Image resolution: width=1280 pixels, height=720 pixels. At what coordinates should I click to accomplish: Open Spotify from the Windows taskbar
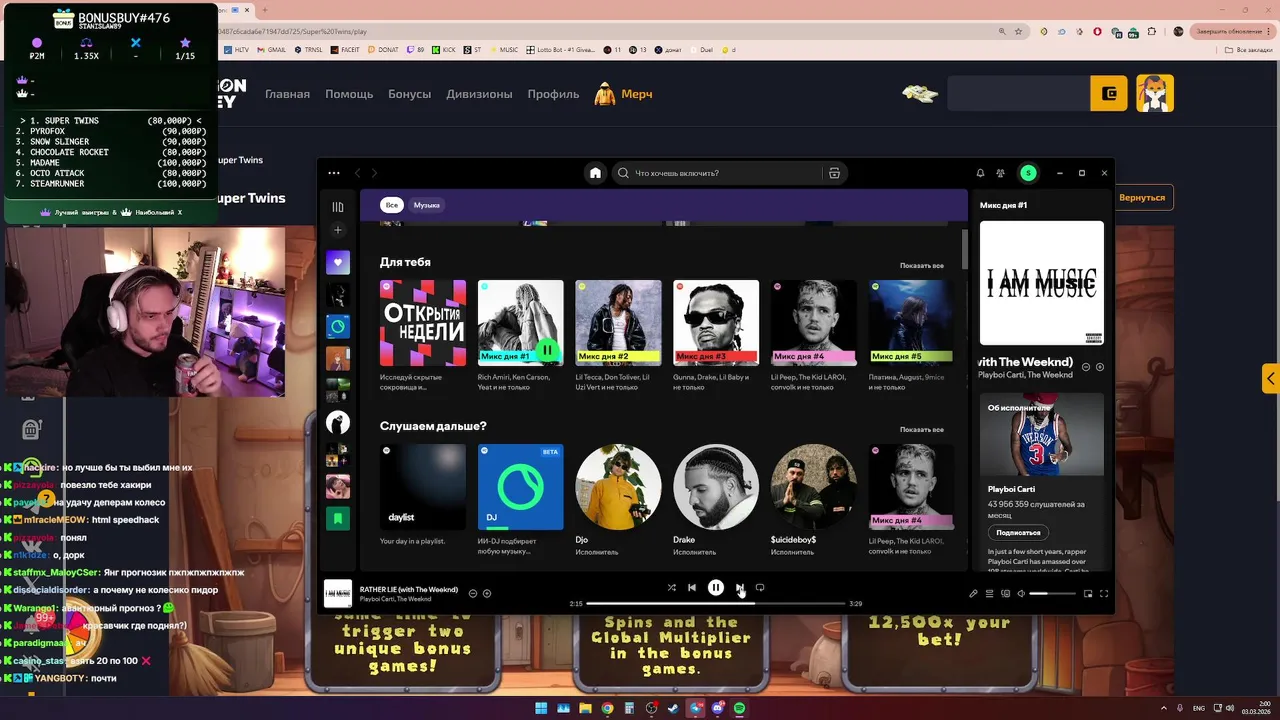[739, 708]
